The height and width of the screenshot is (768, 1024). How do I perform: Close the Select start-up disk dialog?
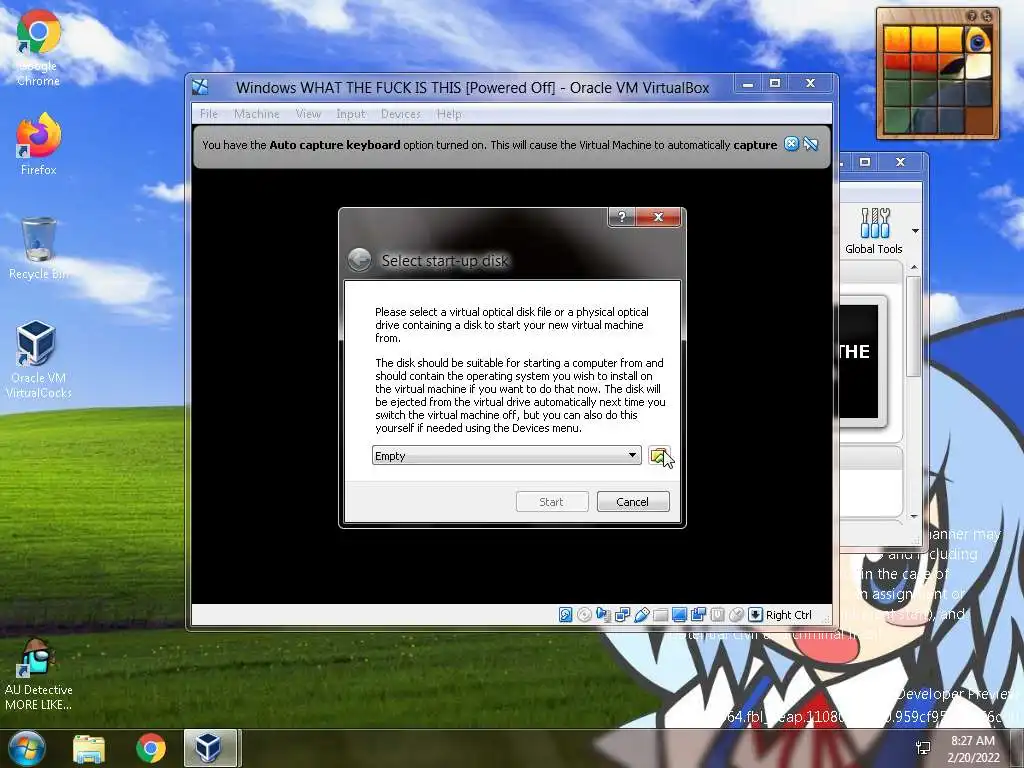click(658, 217)
